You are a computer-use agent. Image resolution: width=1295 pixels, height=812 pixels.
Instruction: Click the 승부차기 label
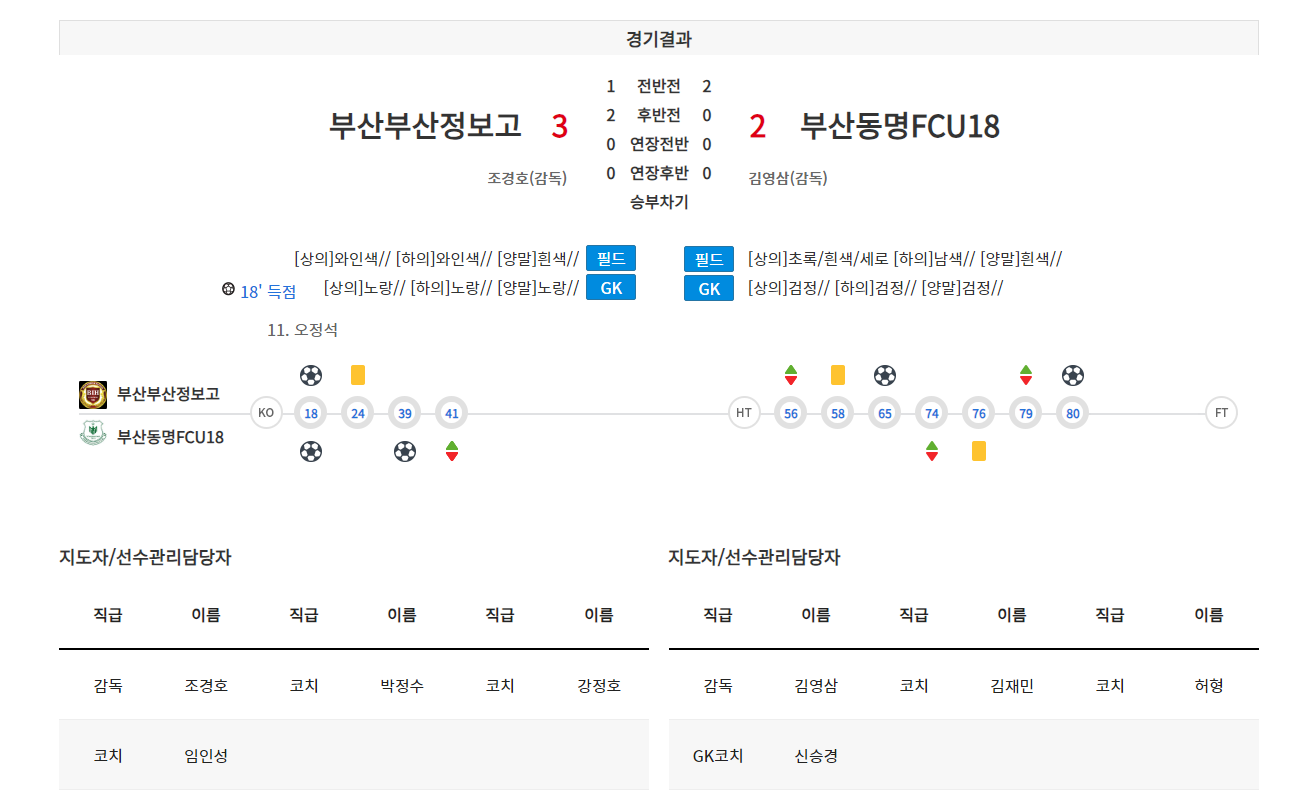tap(659, 202)
